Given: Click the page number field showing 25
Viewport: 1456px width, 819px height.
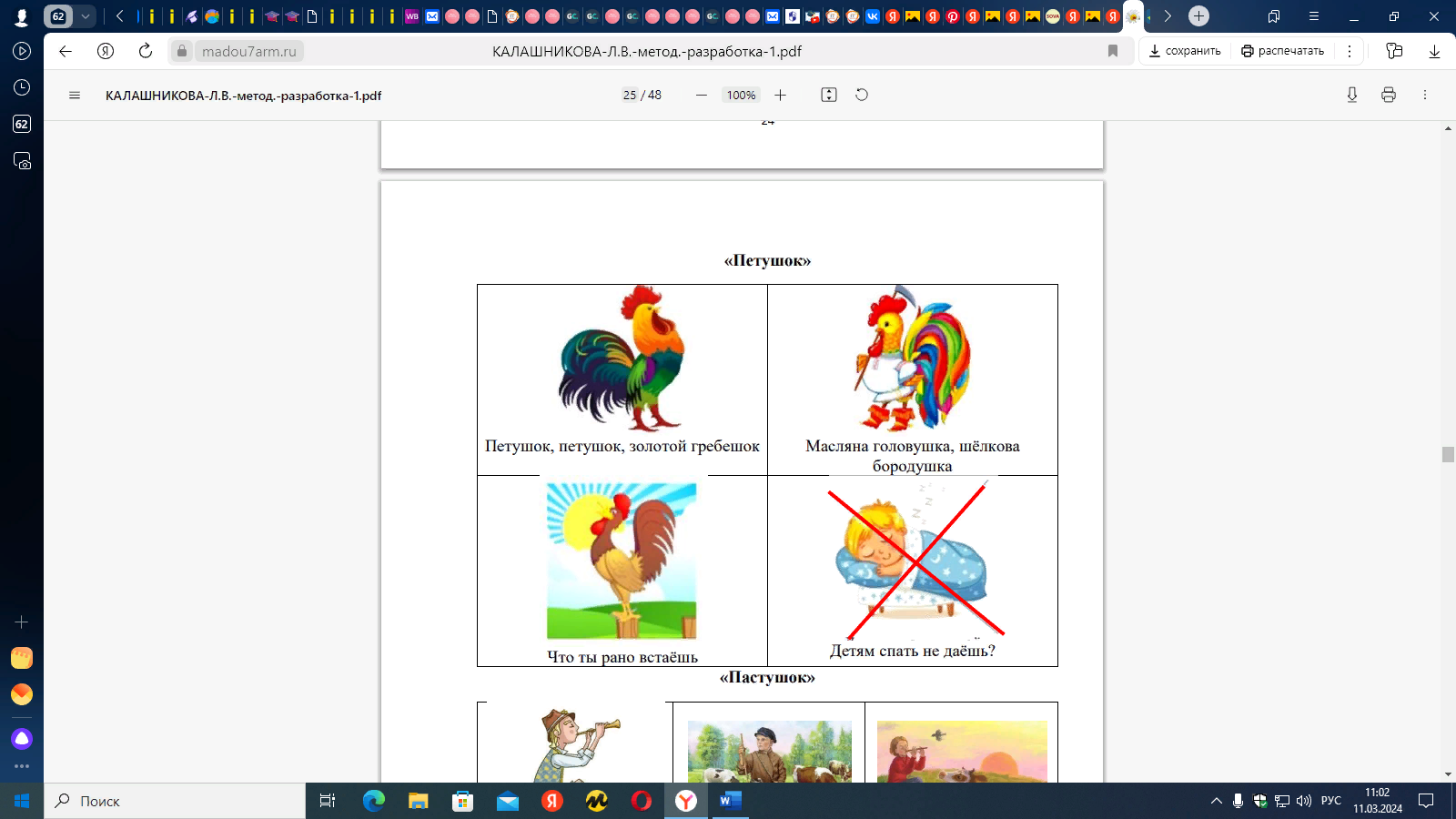Looking at the screenshot, I should point(630,95).
